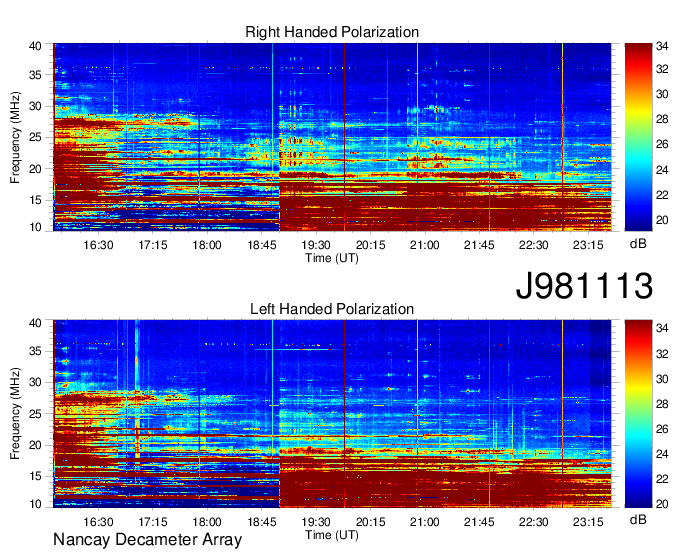Click the 40 MHz tick on the left-handed plot
Viewport: 680px width, 552px height.
(35, 323)
